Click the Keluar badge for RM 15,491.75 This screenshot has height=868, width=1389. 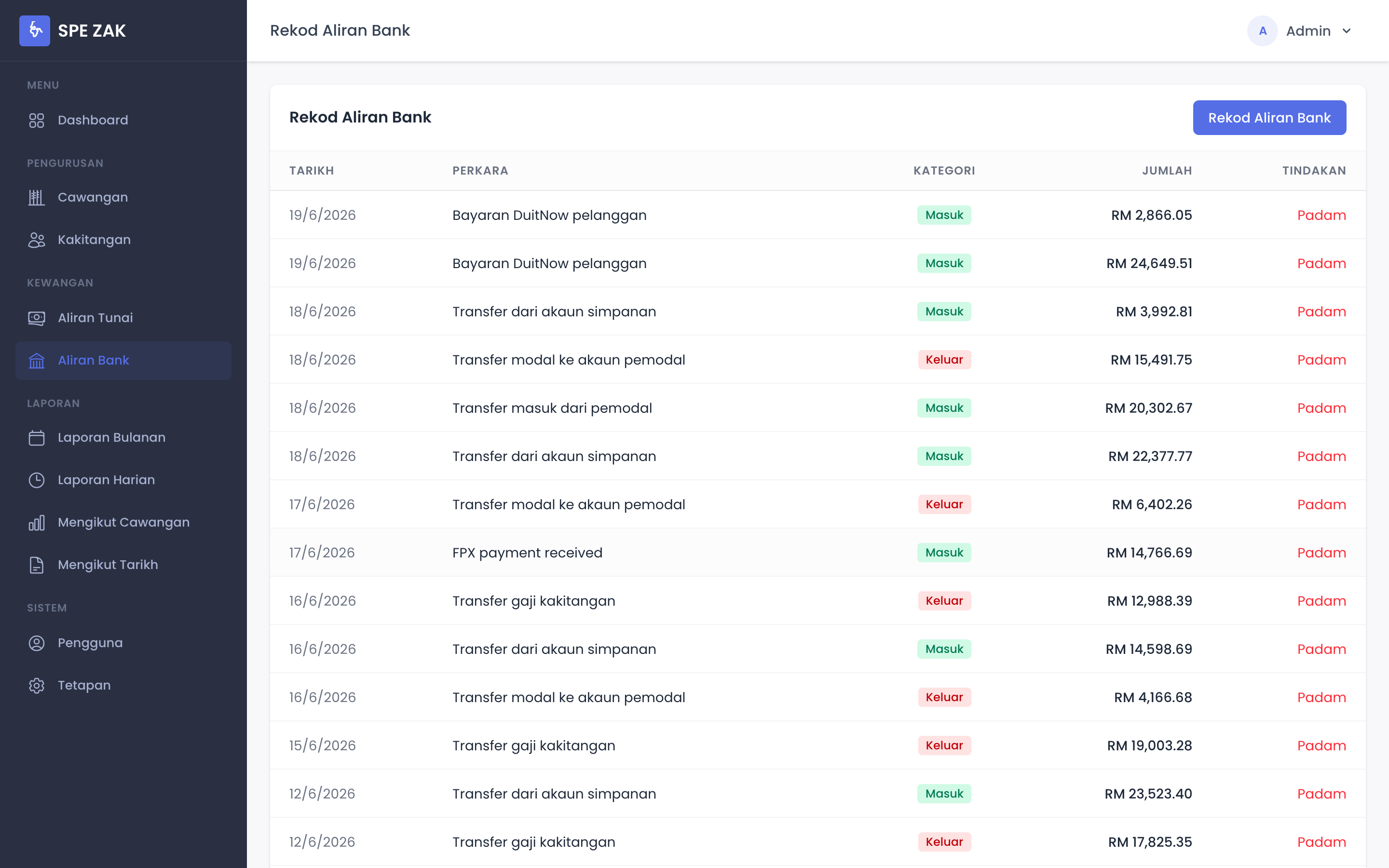click(x=944, y=360)
